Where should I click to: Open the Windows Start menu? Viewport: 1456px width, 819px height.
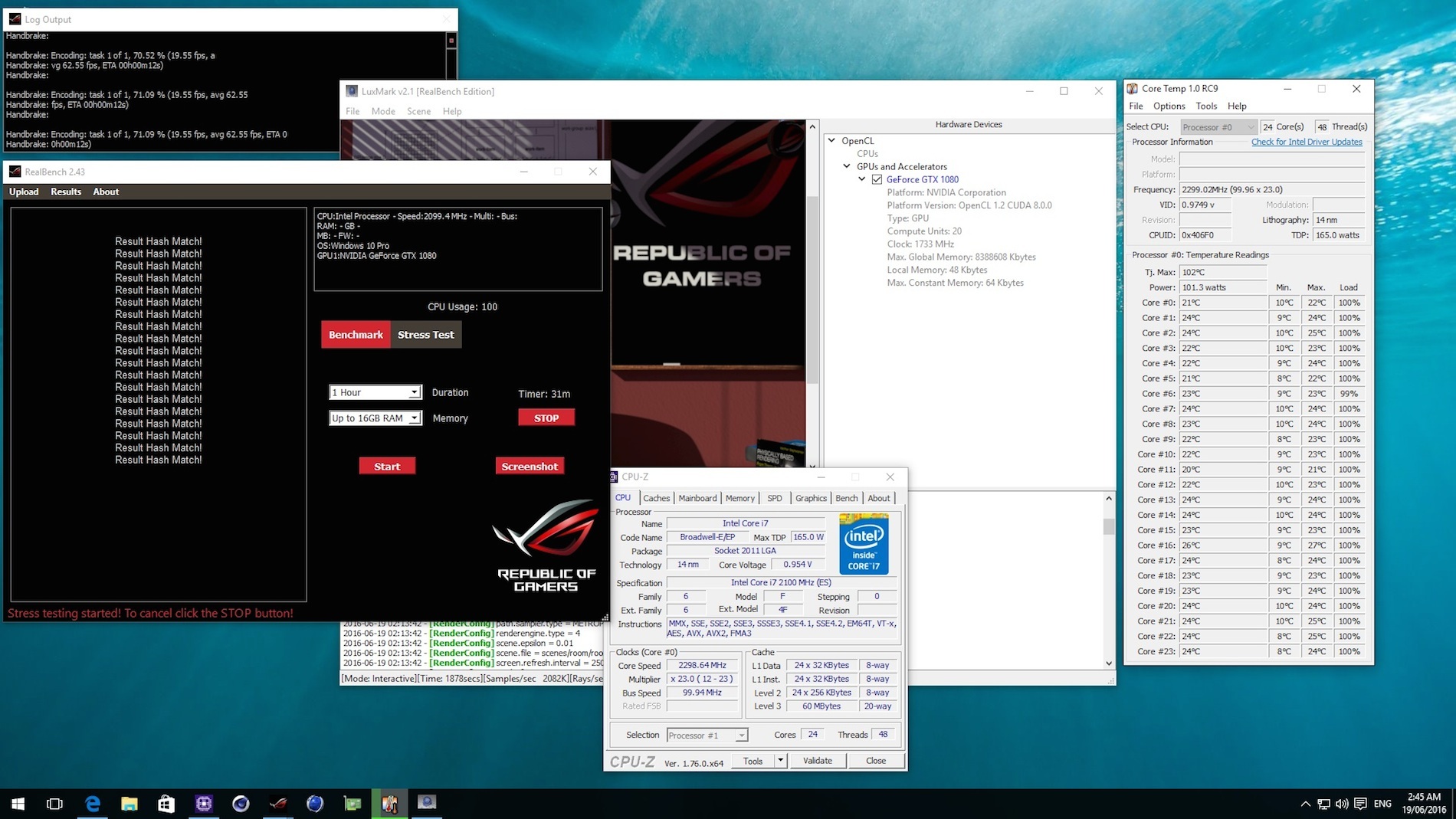(18, 803)
